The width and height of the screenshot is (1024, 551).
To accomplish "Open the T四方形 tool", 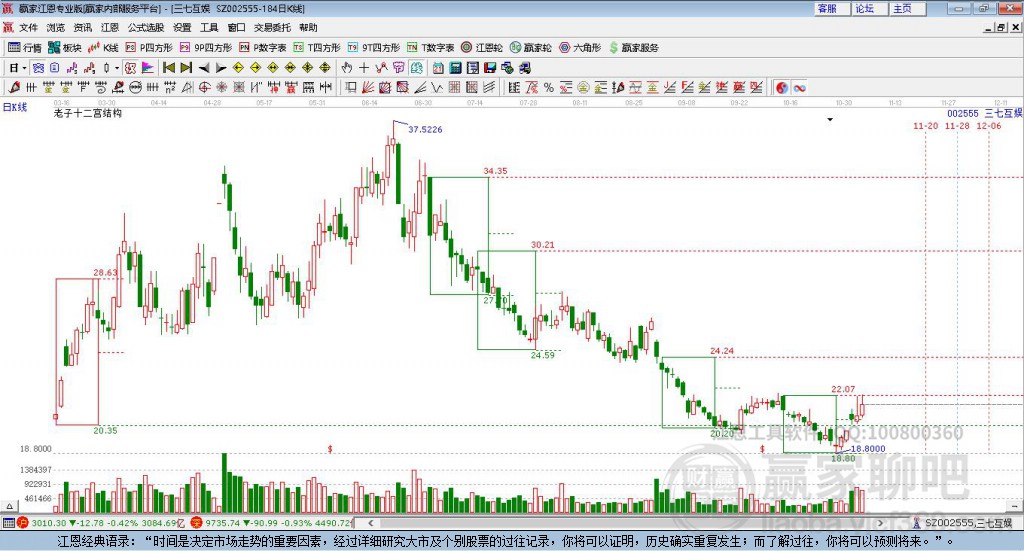I will coord(317,48).
